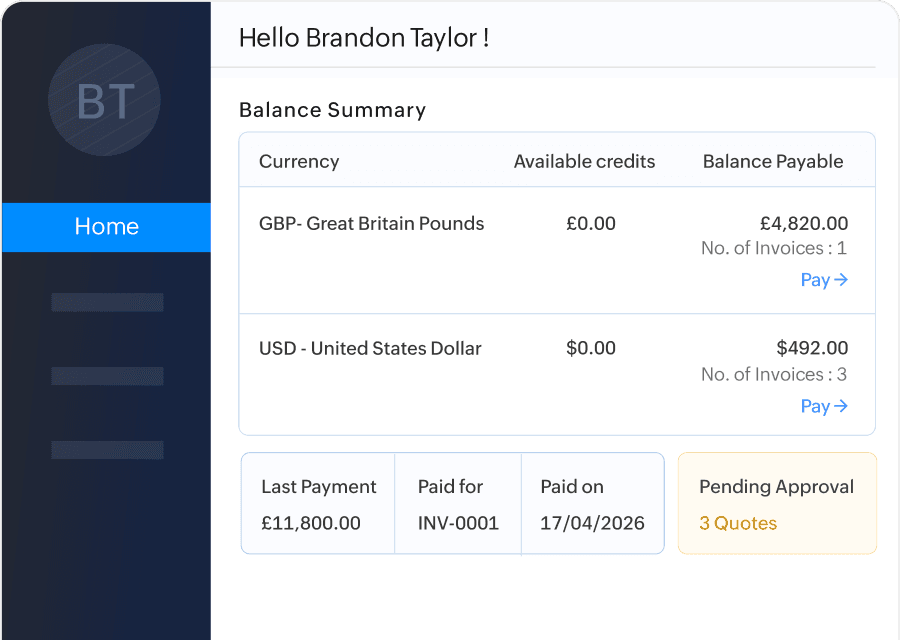Open the 3 Quotes pending approval link

tap(738, 523)
